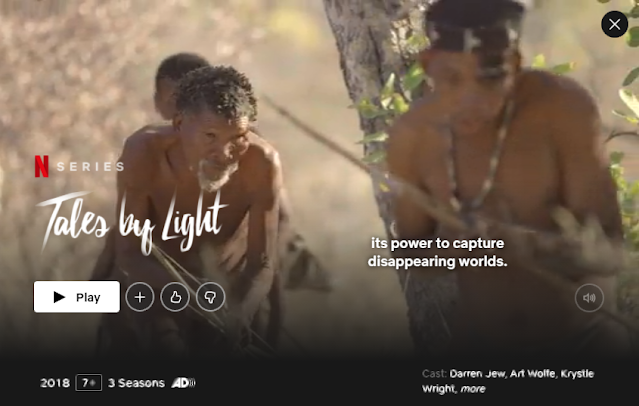Close the Tales by Light preview dialog
This screenshot has width=639, height=406.
[614, 24]
